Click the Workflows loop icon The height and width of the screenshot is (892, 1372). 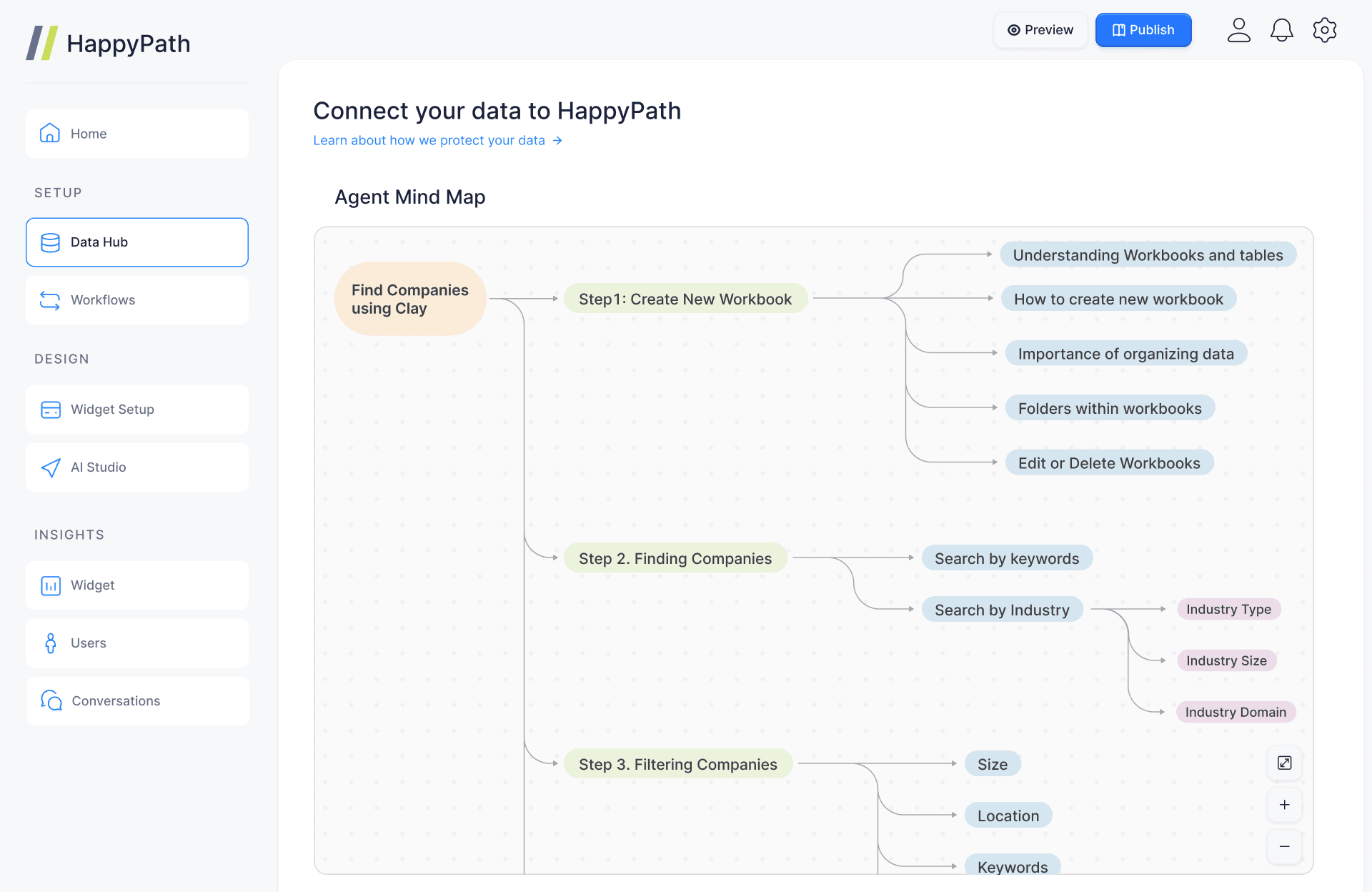click(x=50, y=300)
